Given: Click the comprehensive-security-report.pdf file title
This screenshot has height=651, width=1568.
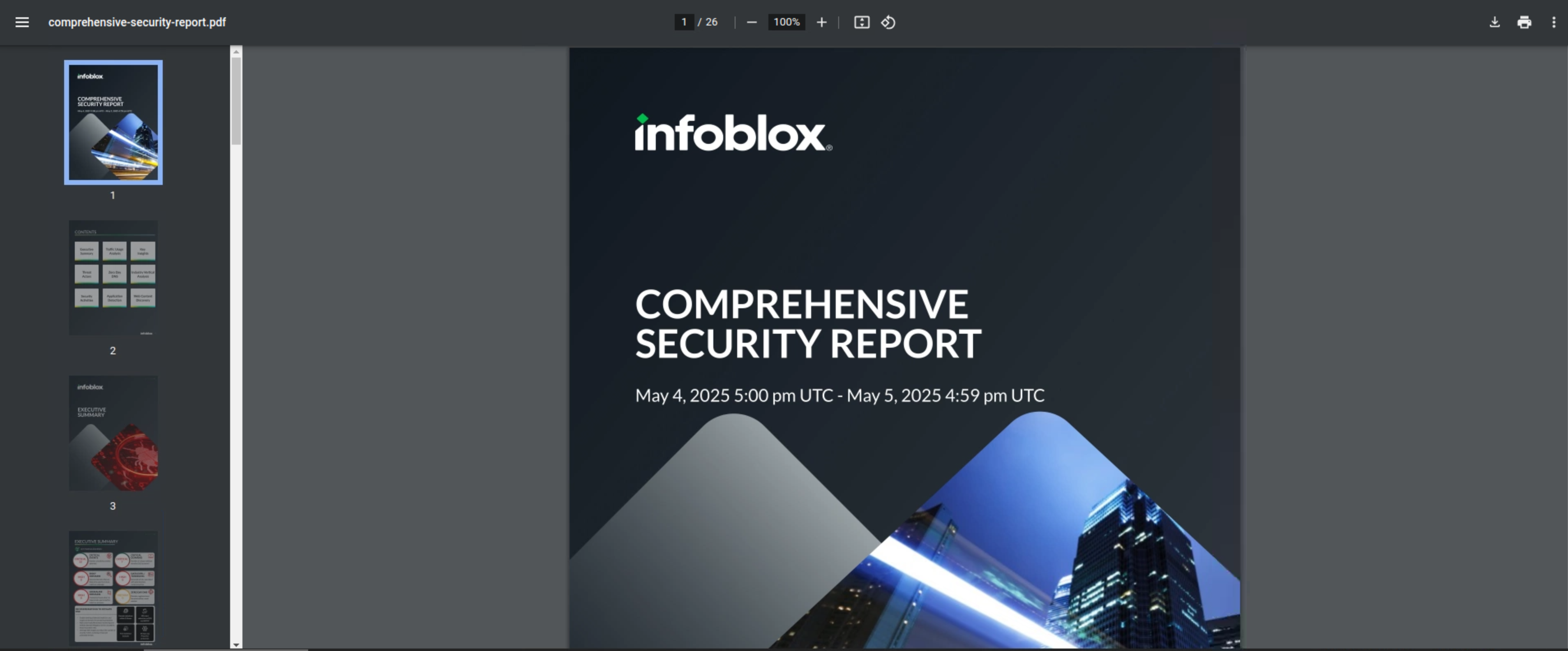Looking at the screenshot, I should [x=137, y=23].
